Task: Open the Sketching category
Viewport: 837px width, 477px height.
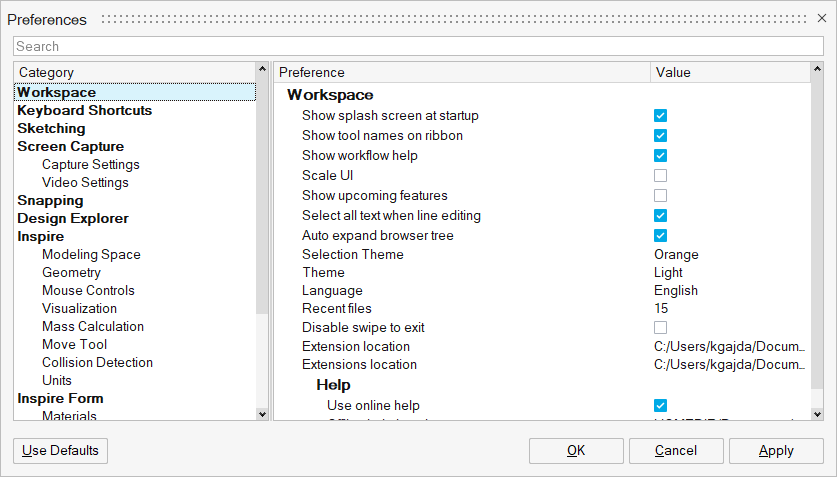Action: click(51, 129)
